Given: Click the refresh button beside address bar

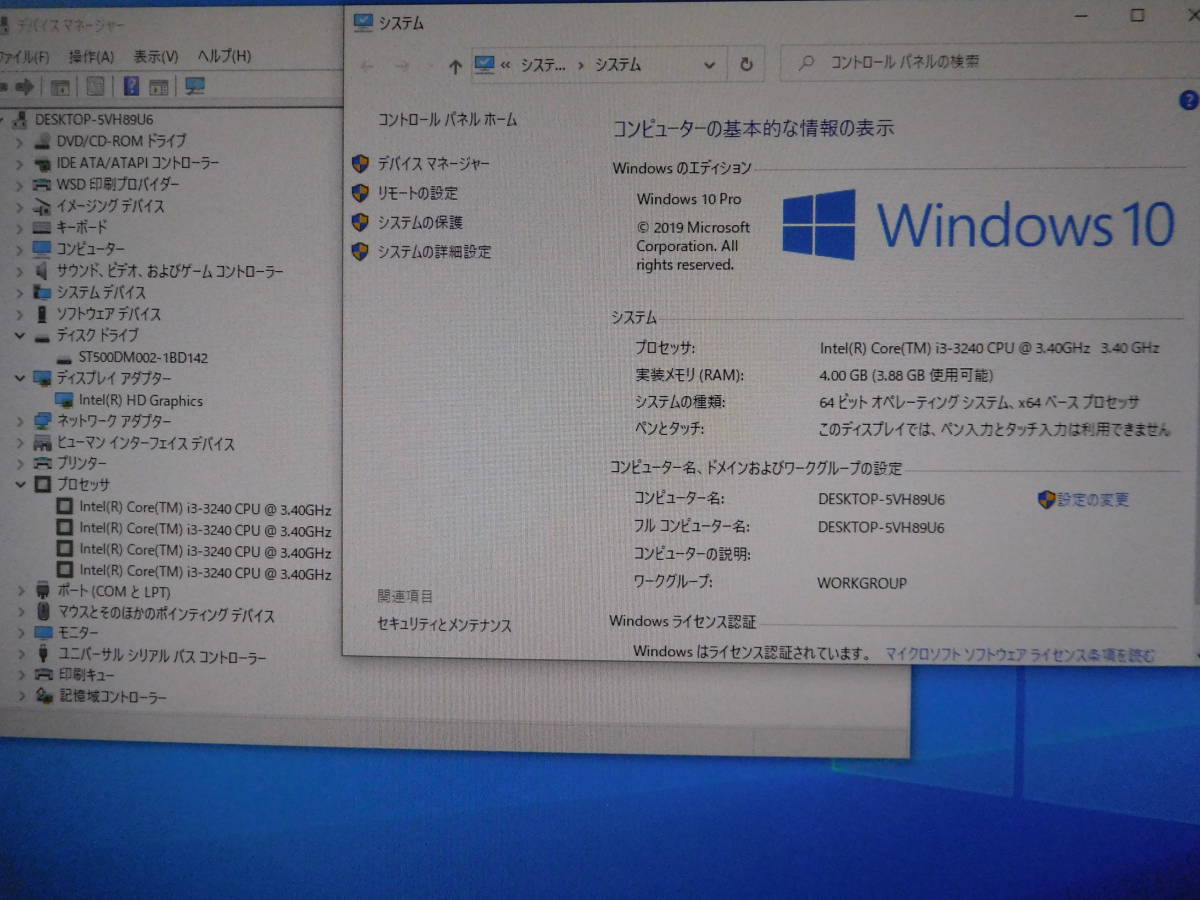Looking at the screenshot, I should [x=746, y=65].
